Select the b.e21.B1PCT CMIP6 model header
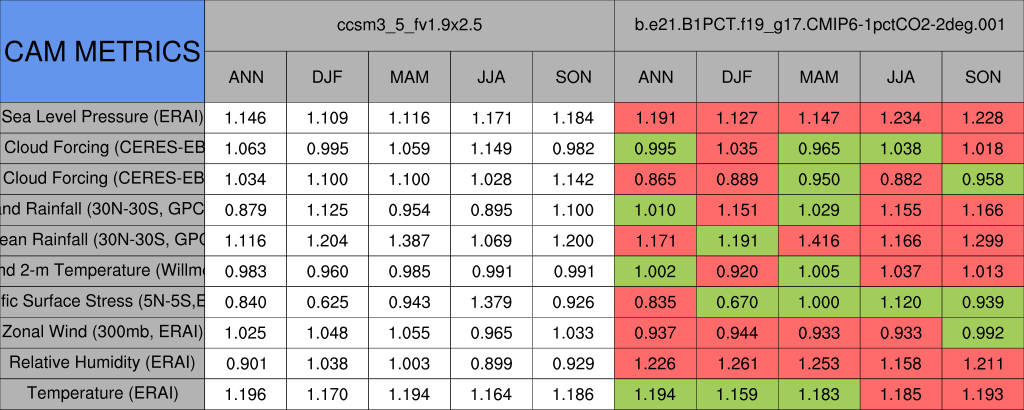Viewport: 1024px width, 410px height. pos(819,25)
